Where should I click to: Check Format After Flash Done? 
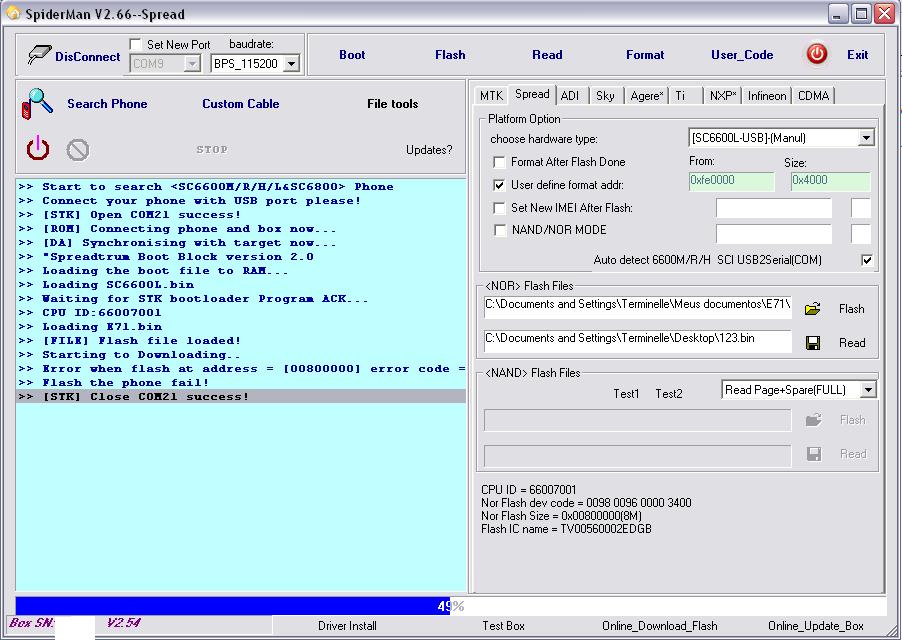pyautogui.click(x=499, y=162)
